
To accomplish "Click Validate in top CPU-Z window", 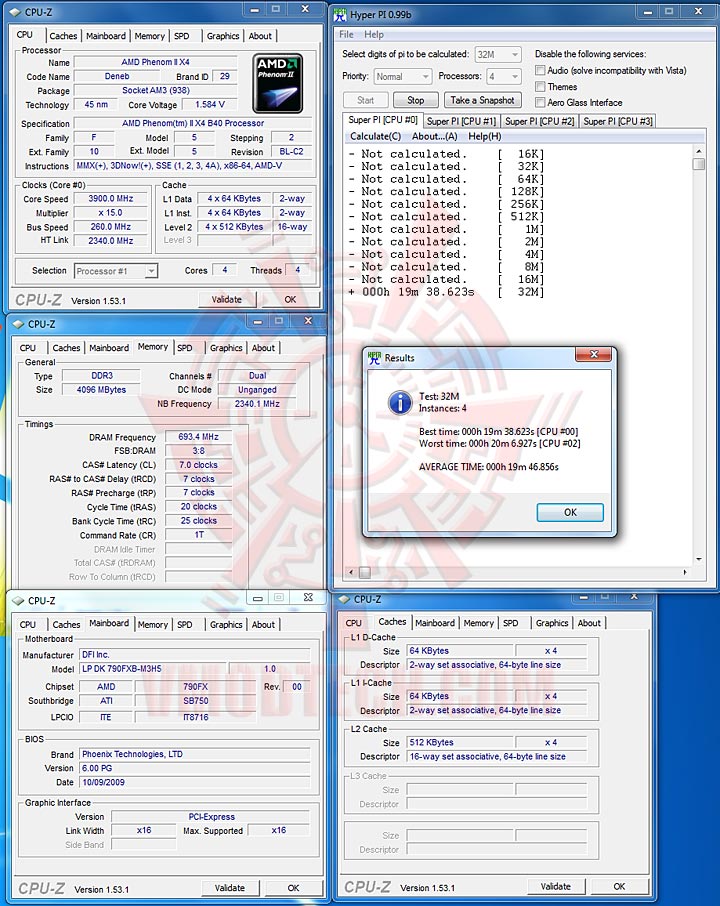I will [x=227, y=299].
